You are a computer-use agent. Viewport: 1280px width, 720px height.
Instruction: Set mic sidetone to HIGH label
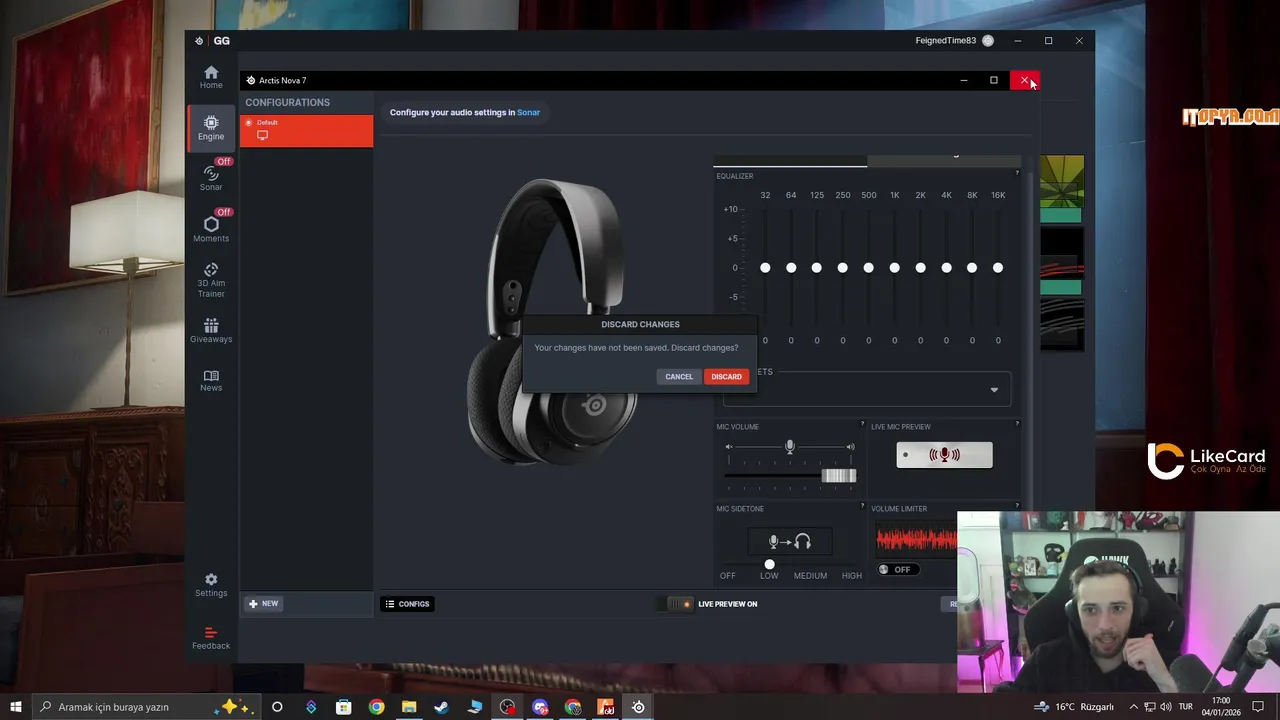pos(852,576)
